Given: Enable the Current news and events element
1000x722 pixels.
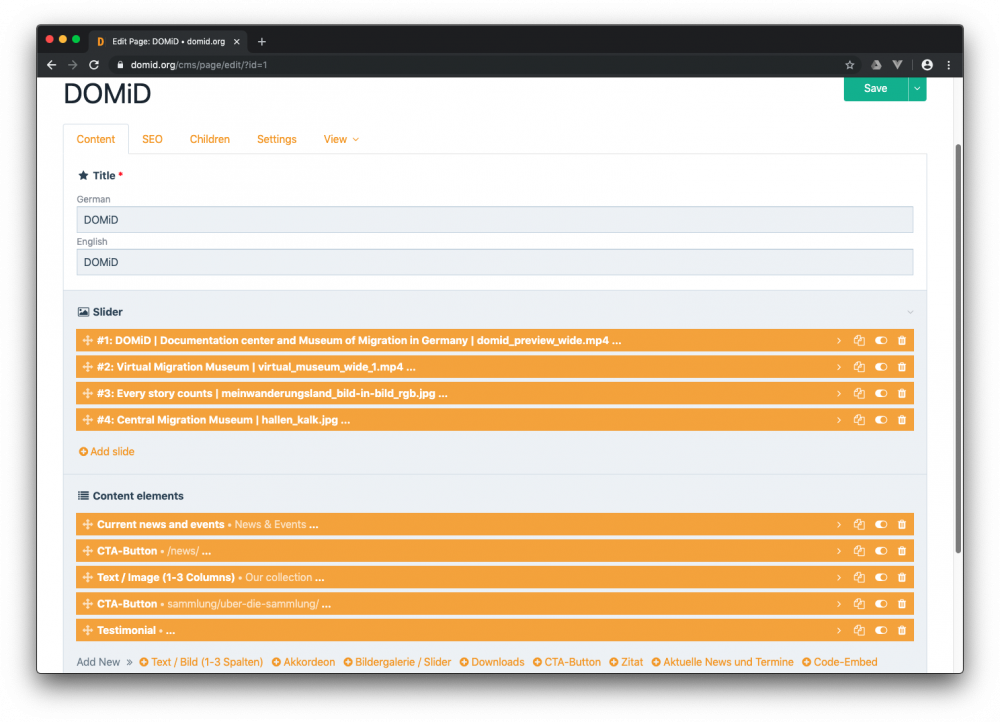Looking at the screenshot, I should [881, 524].
